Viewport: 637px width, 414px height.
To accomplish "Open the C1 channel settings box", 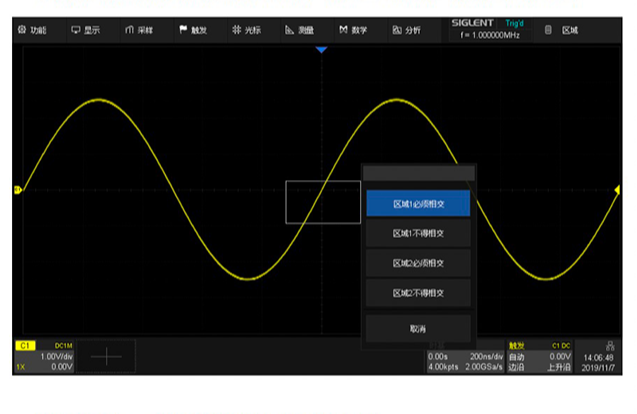I will click(44, 355).
